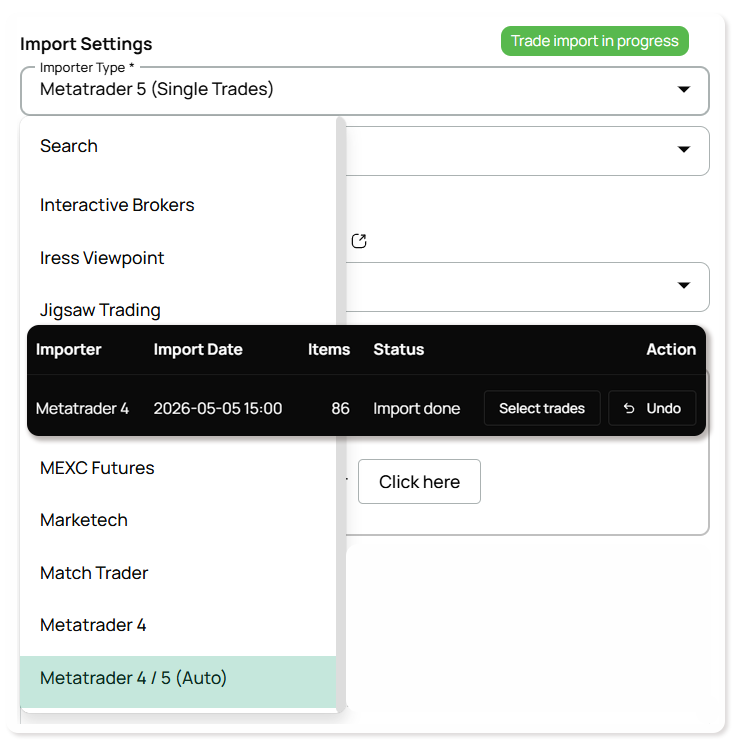This screenshot has width=737, height=742.
Task: Click the Trade import in progress badge
Action: click(595, 41)
